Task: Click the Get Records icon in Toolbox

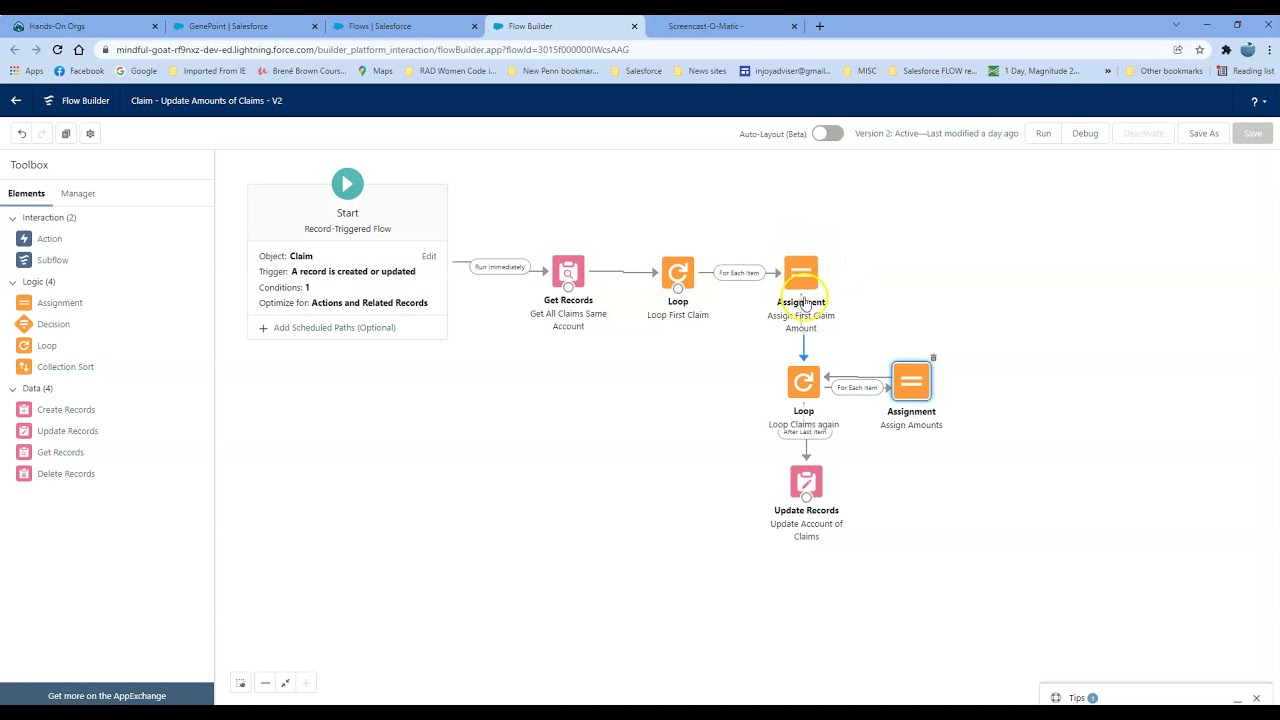Action: click(x=24, y=453)
